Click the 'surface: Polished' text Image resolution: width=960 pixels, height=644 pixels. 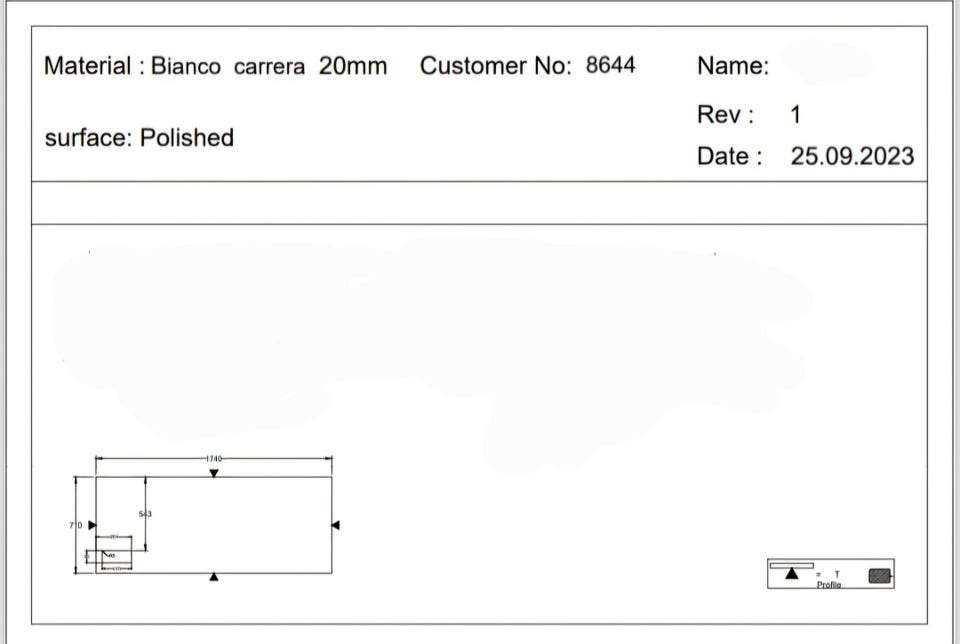coord(139,138)
